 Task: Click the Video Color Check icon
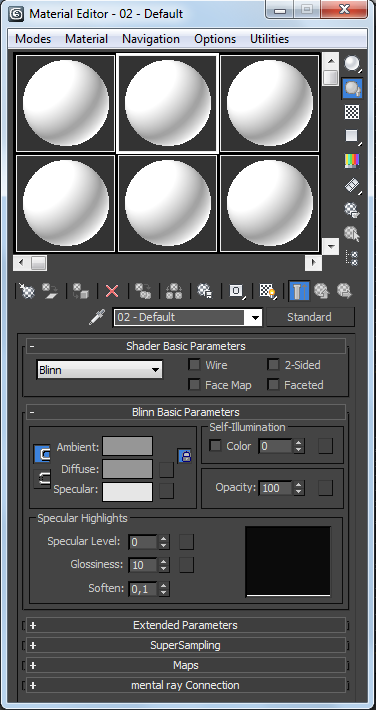click(x=352, y=160)
